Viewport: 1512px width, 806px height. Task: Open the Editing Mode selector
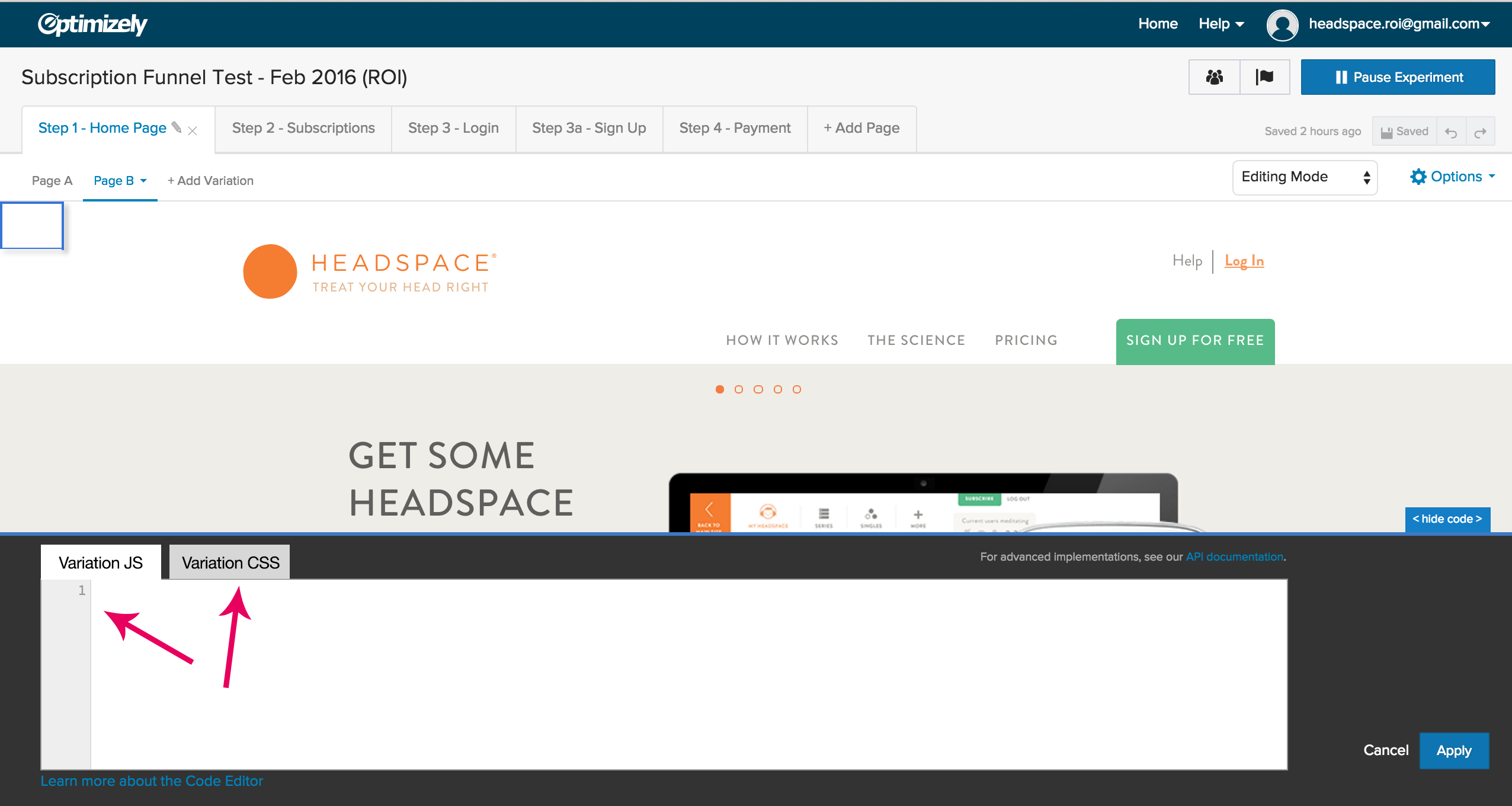click(x=1305, y=177)
